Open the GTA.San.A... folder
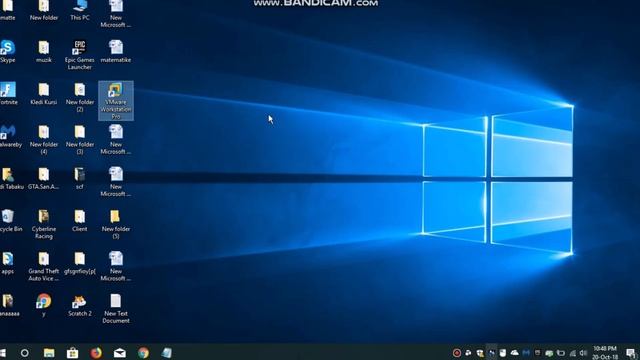Image resolution: width=640 pixels, height=360 pixels. [x=44, y=178]
